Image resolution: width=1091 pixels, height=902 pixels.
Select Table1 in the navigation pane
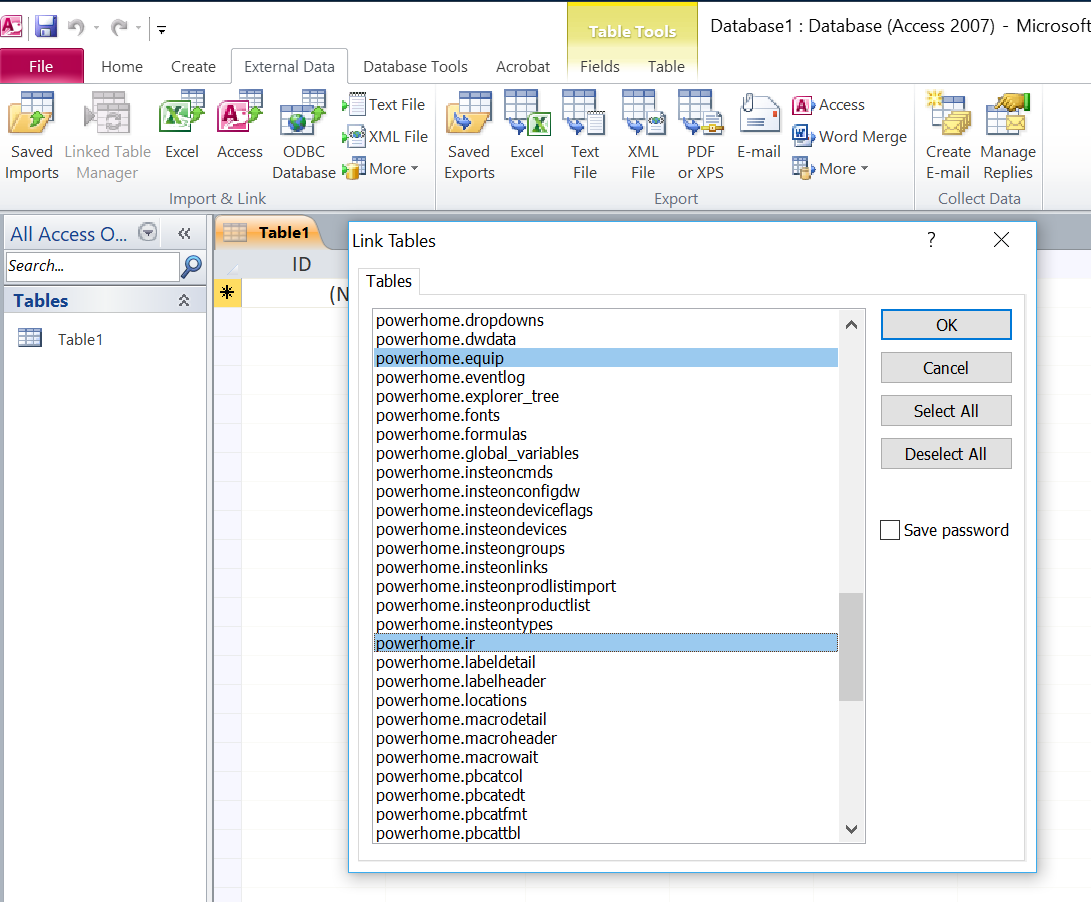point(80,340)
